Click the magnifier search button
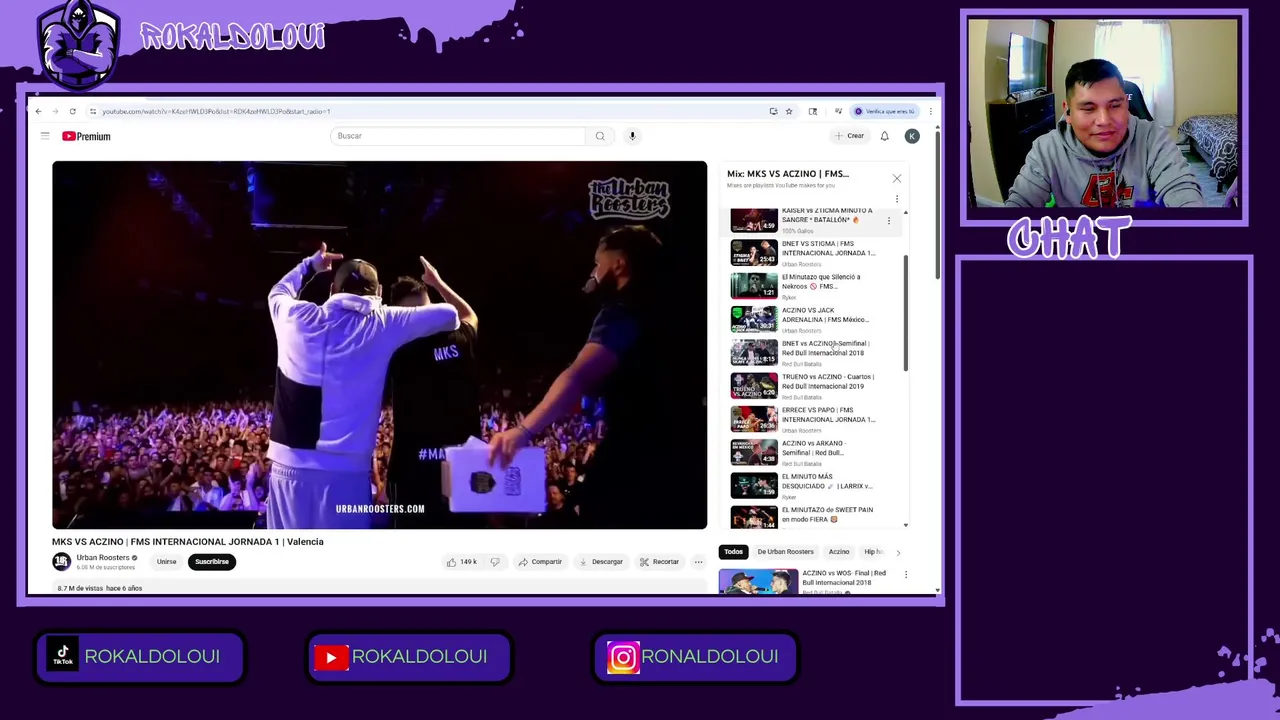The image size is (1280, 720). [x=600, y=136]
